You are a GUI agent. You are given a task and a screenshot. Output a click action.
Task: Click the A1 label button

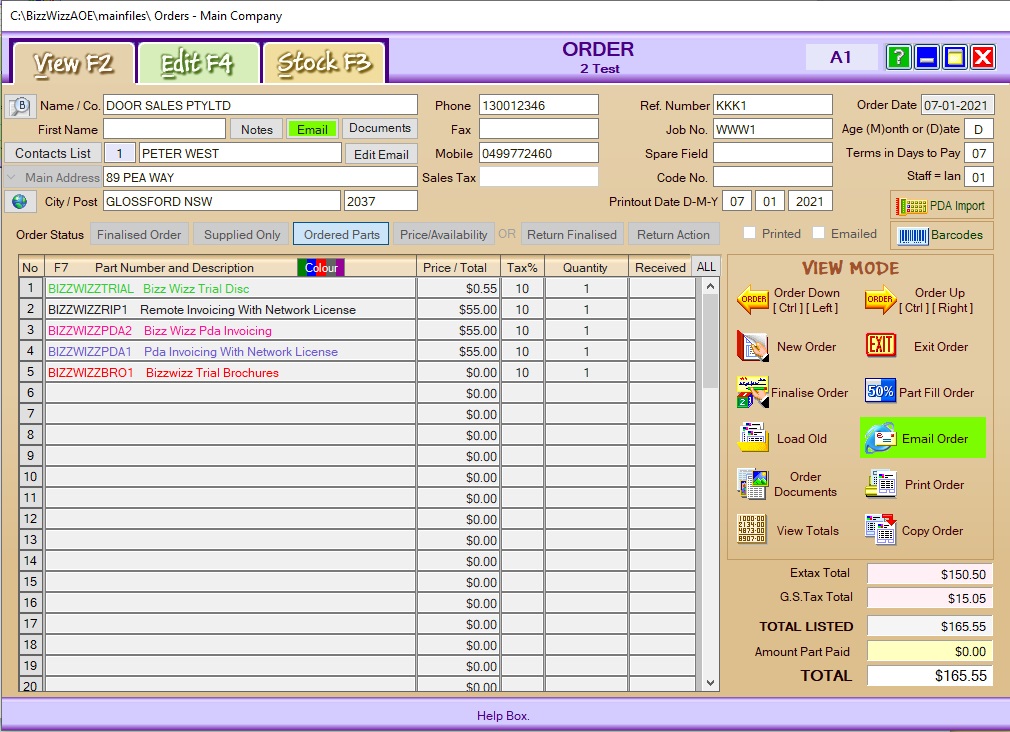click(840, 57)
